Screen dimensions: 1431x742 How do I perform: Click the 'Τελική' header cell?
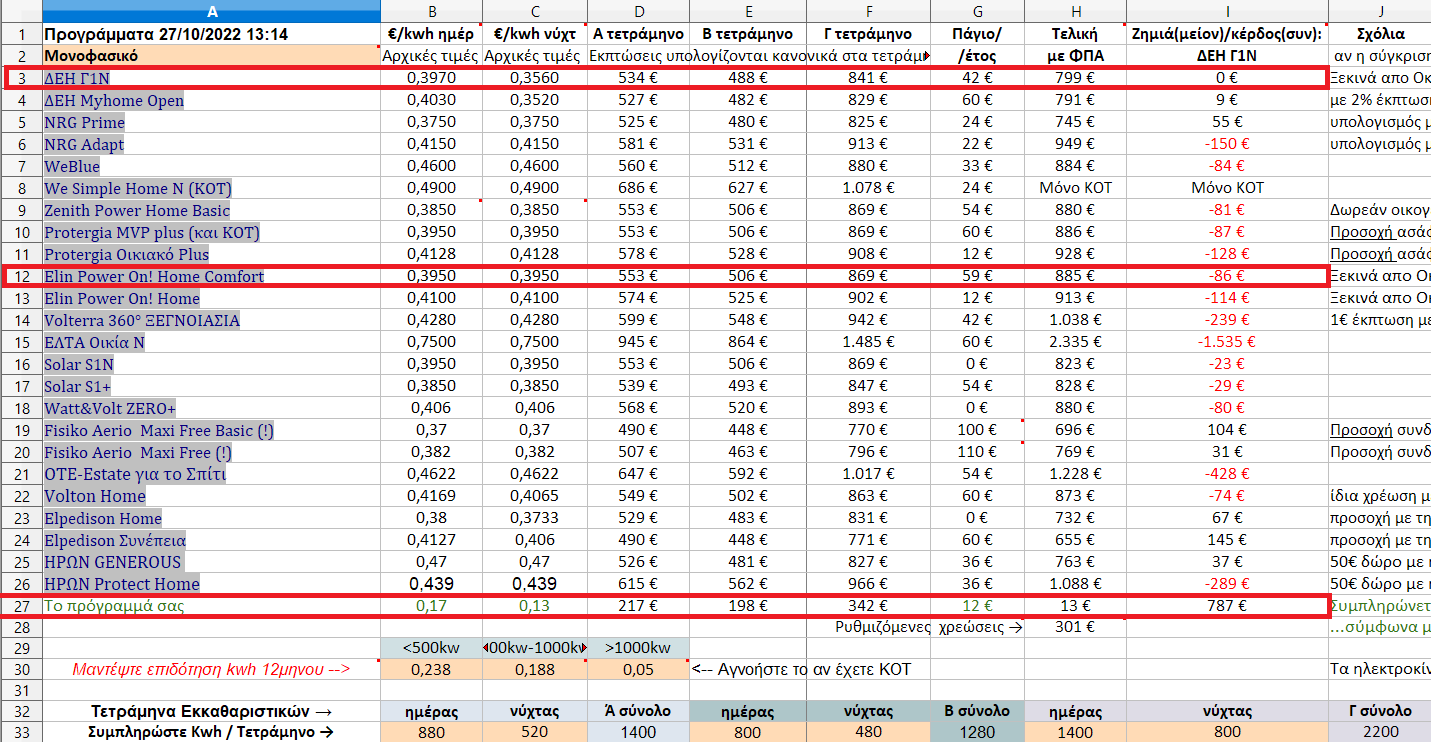coord(1075,34)
